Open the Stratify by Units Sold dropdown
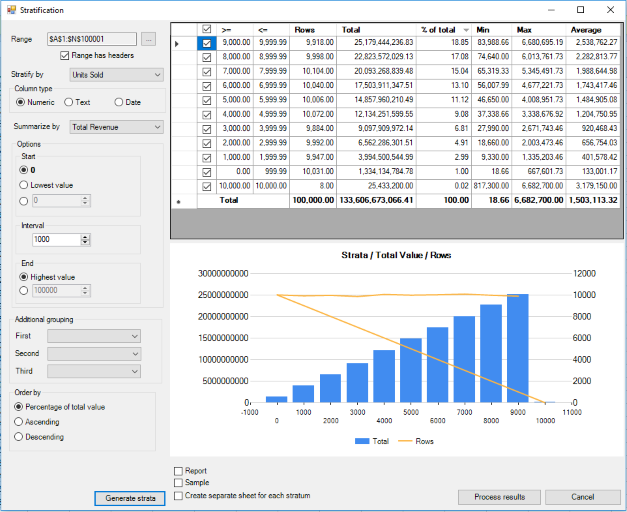The height and width of the screenshot is (512, 627). pos(116,75)
